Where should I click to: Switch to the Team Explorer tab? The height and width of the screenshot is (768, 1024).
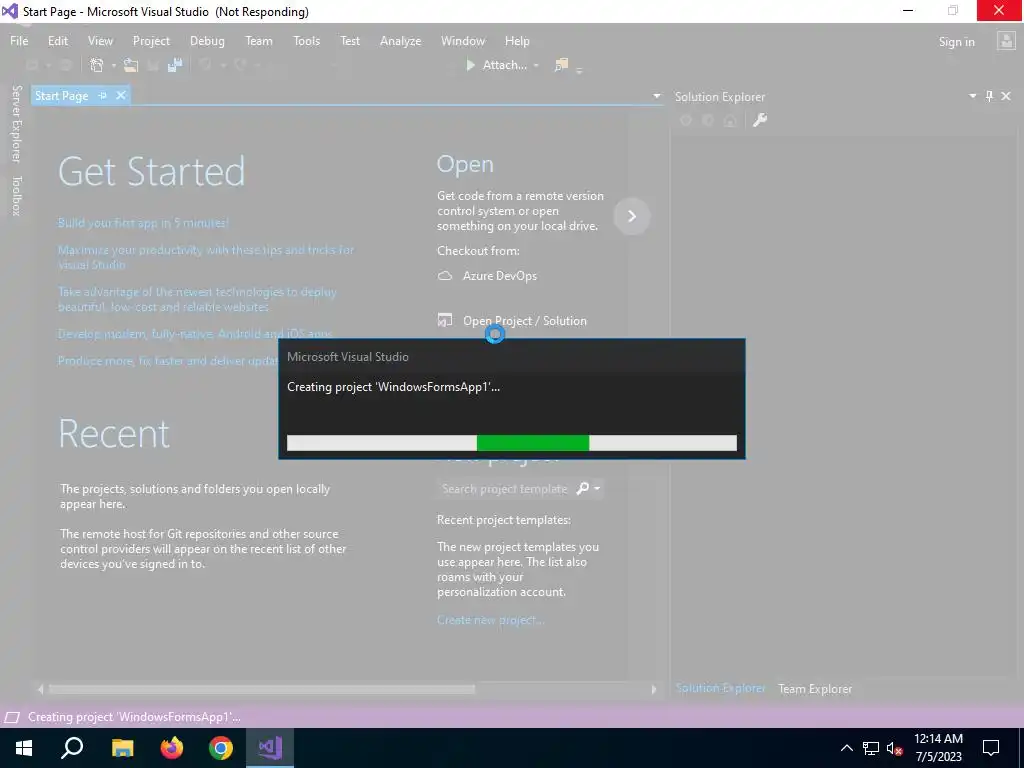[814, 688]
